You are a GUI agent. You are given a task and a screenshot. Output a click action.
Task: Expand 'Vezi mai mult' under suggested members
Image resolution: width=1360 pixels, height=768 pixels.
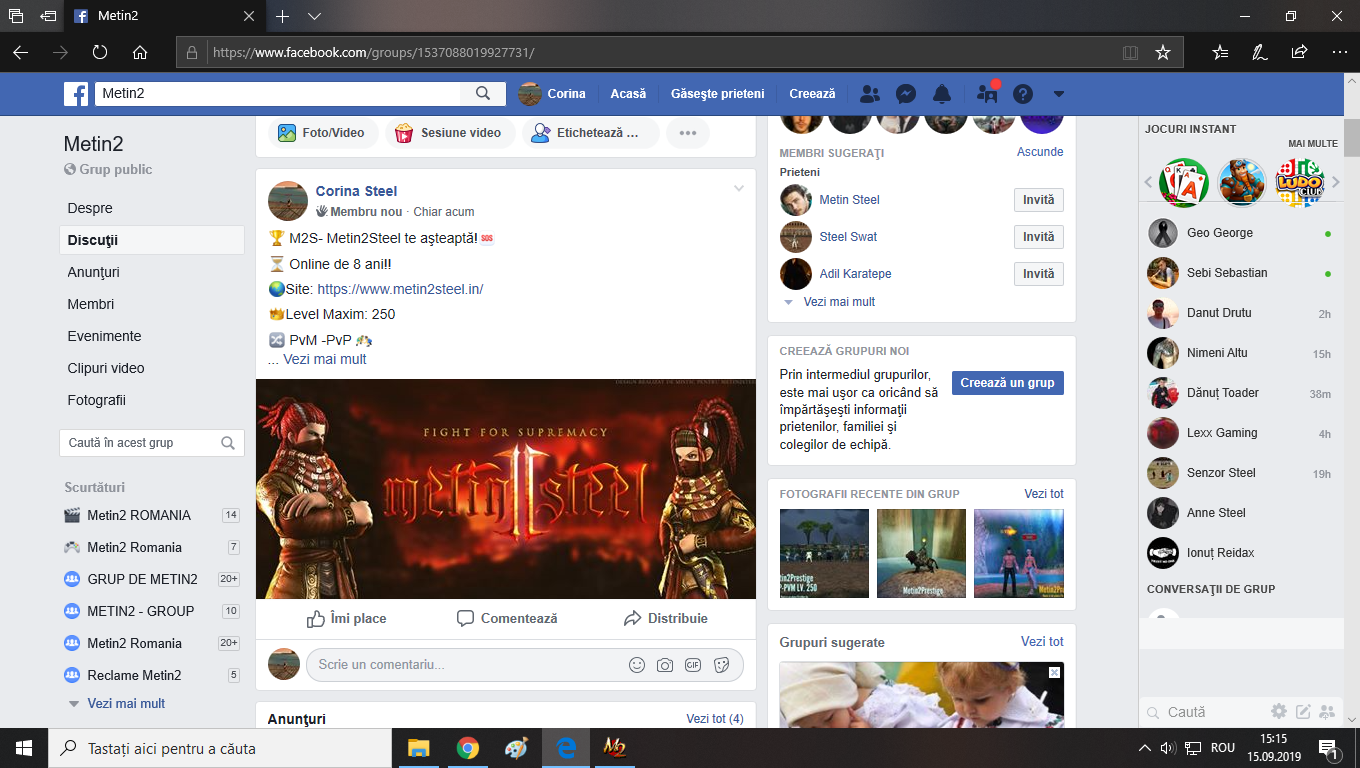[839, 302]
